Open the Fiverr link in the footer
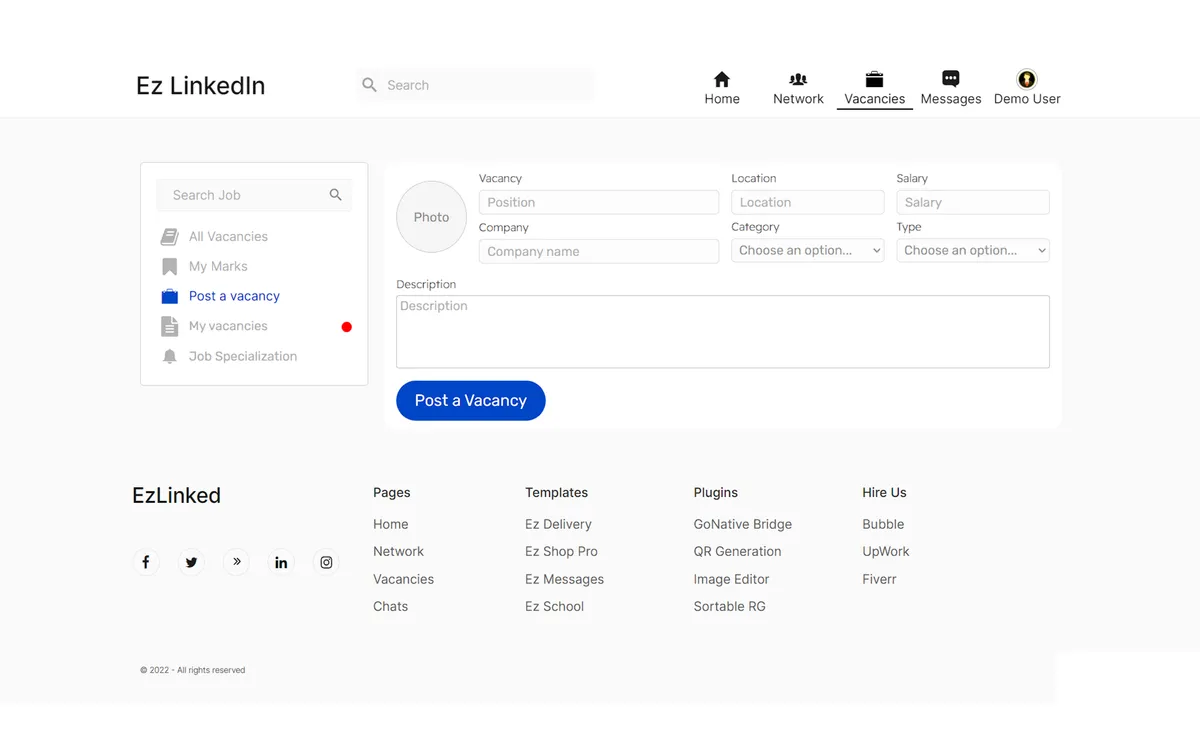 tap(879, 579)
